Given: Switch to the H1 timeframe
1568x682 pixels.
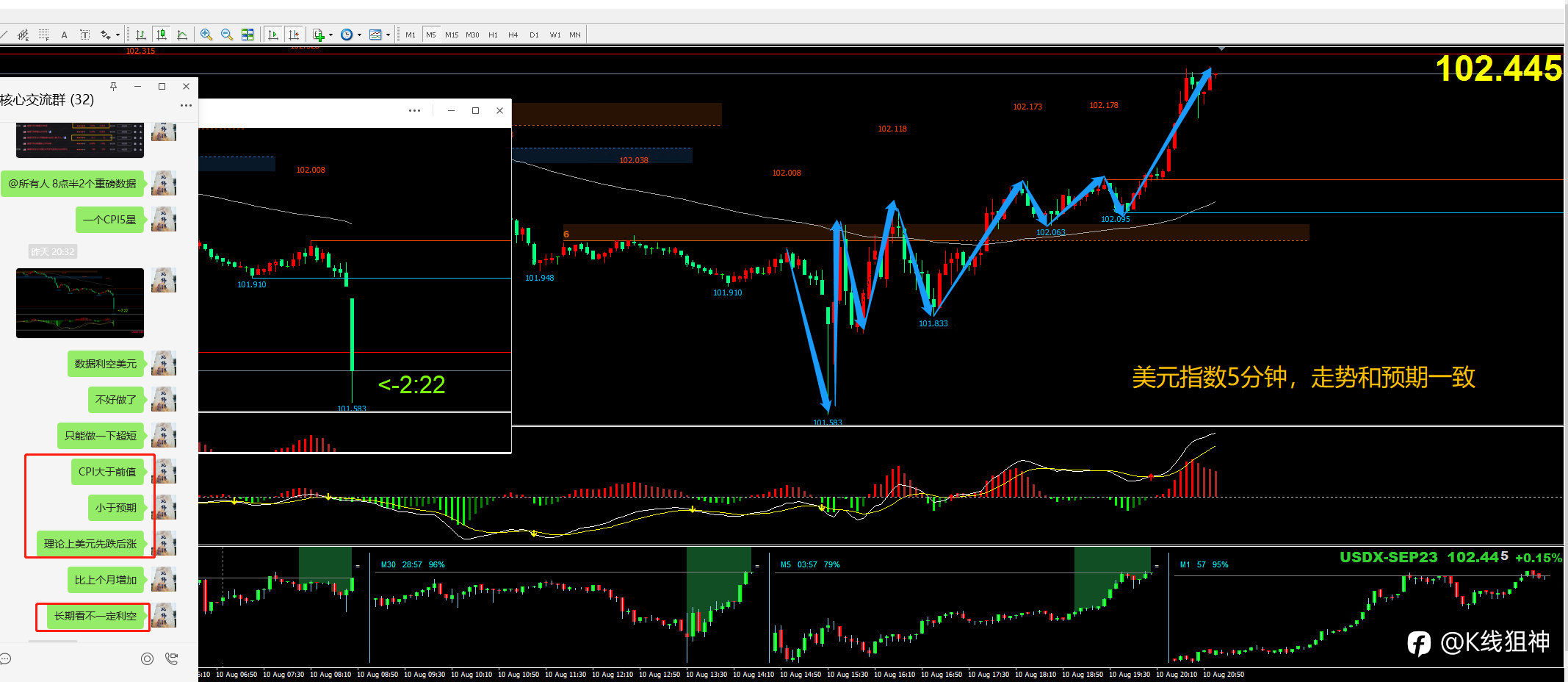Looking at the screenshot, I should point(493,35).
